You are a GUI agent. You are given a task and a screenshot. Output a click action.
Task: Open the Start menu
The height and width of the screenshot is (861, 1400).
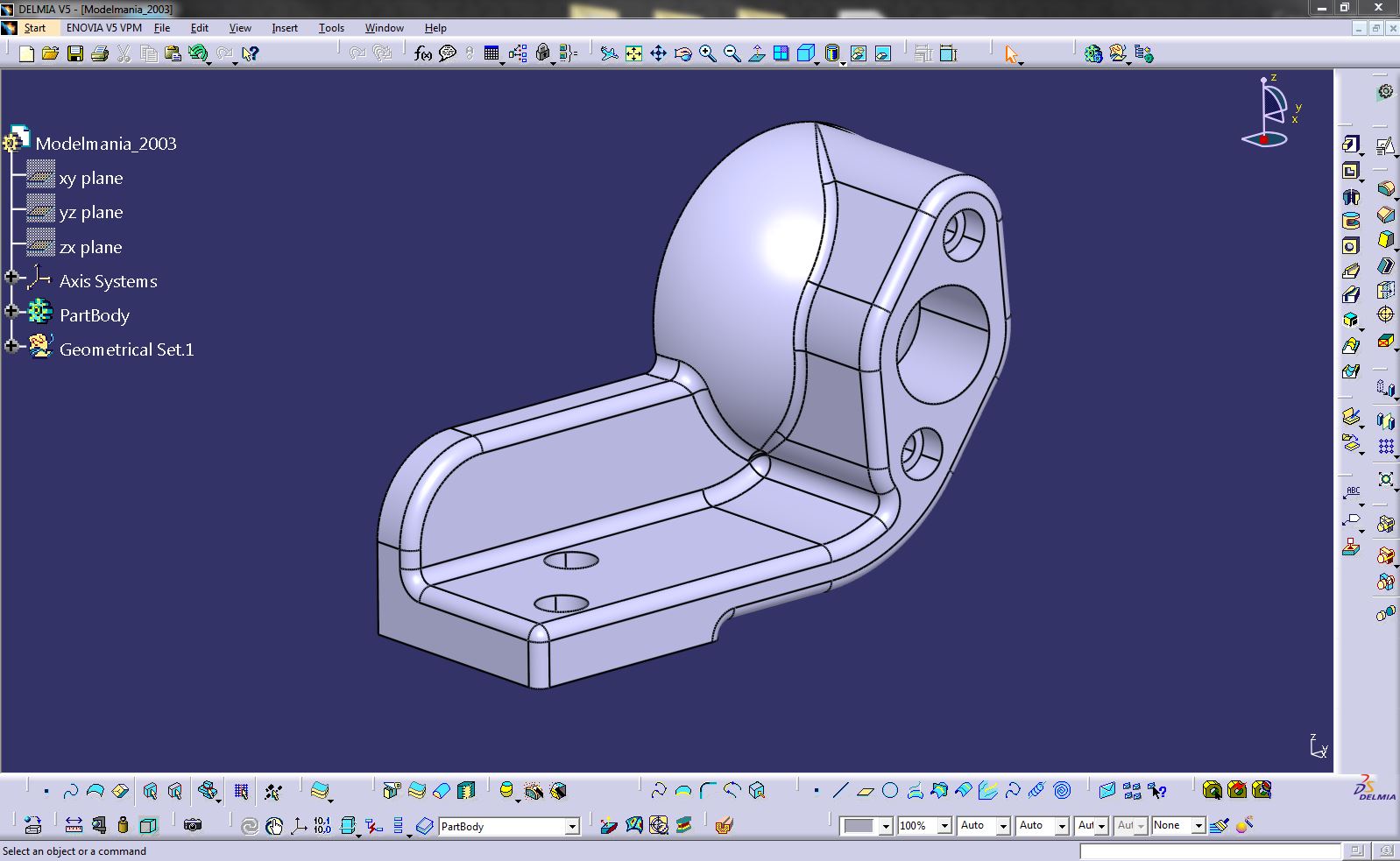(x=34, y=28)
